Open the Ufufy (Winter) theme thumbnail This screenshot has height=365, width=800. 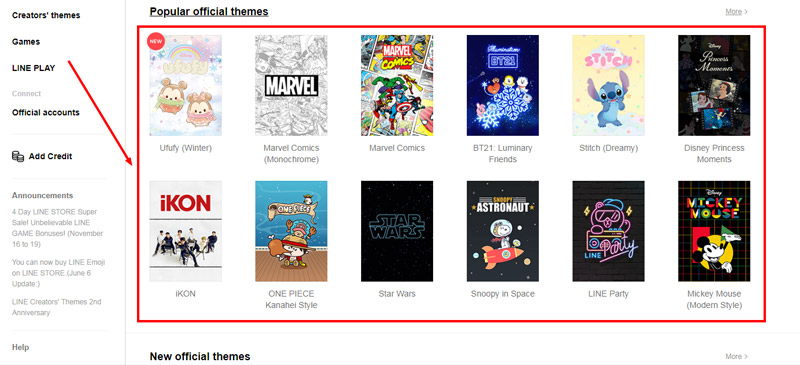pyautogui.click(x=186, y=85)
